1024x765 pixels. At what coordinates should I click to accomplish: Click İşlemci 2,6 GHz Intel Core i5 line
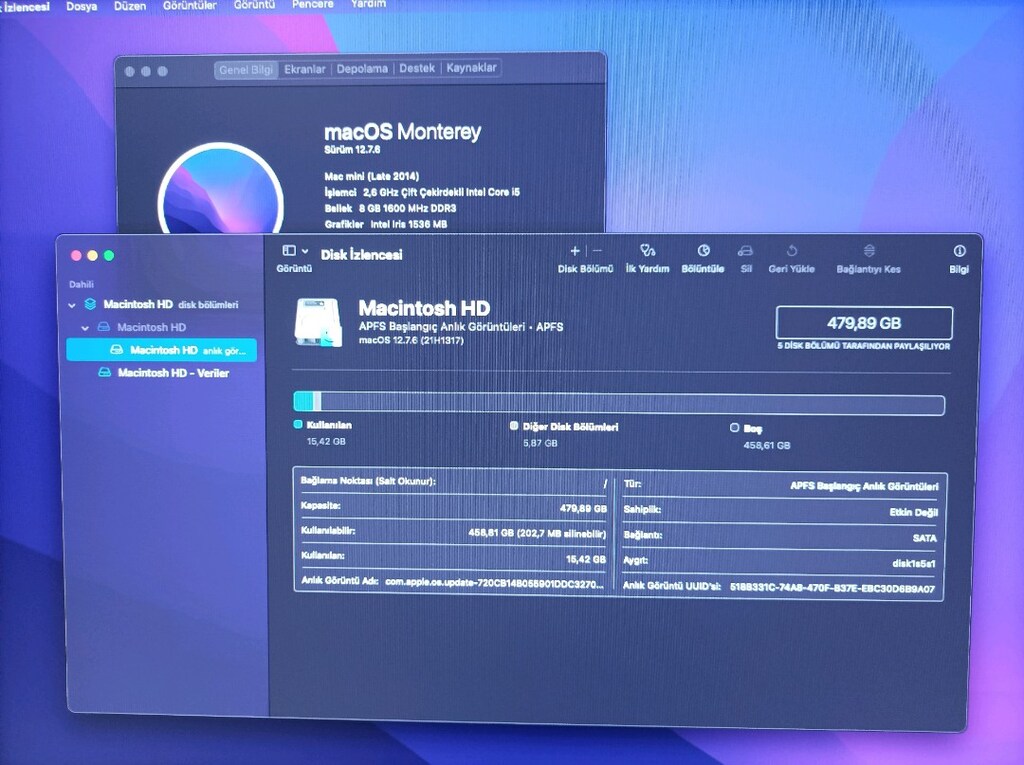(423, 192)
